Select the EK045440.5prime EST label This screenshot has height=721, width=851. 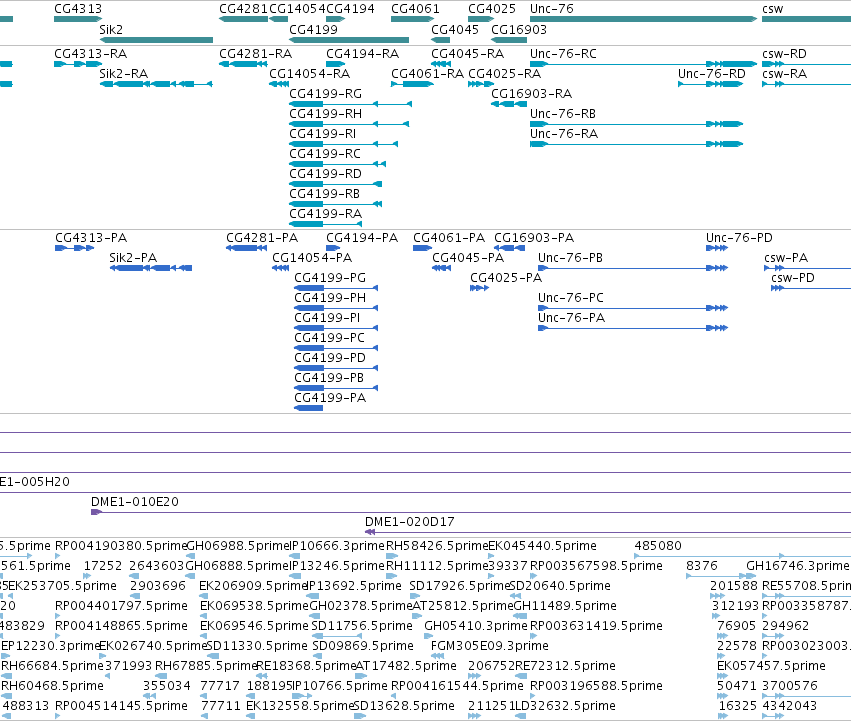tap(542, 546)
